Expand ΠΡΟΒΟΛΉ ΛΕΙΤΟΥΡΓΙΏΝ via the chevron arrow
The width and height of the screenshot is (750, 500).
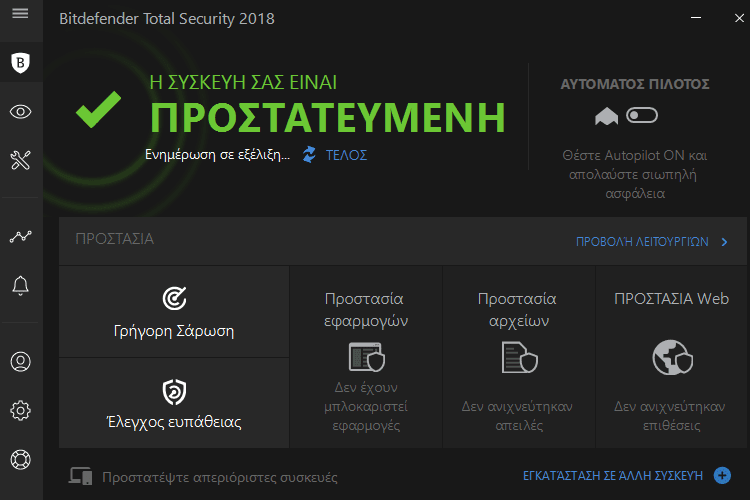tap(725, 242)
